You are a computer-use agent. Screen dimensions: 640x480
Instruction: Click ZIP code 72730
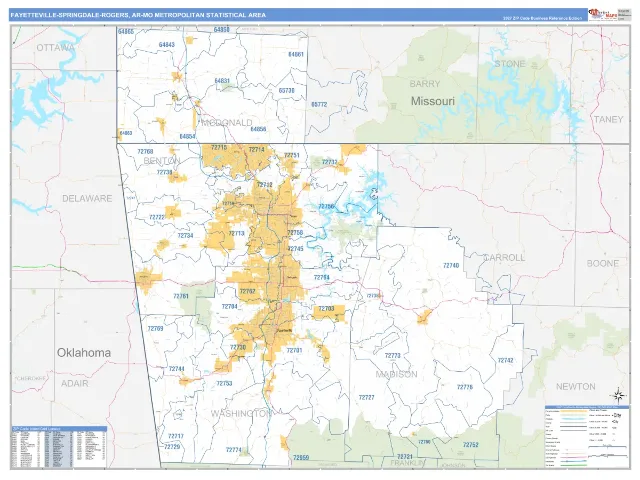(x=238, y=347)
